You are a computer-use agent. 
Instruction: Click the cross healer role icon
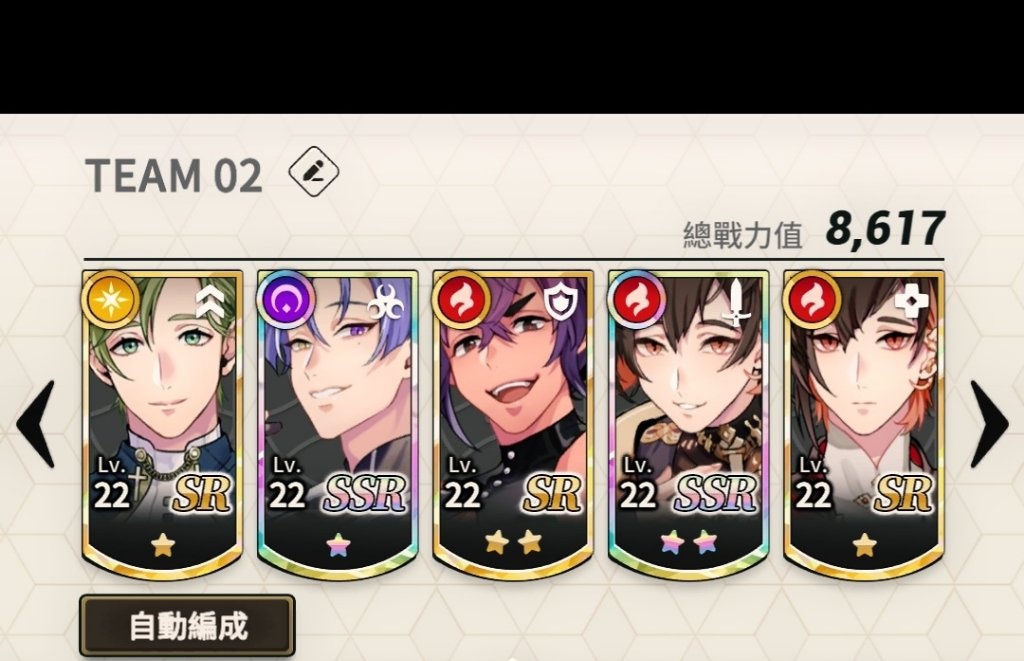tap(911, 302)
